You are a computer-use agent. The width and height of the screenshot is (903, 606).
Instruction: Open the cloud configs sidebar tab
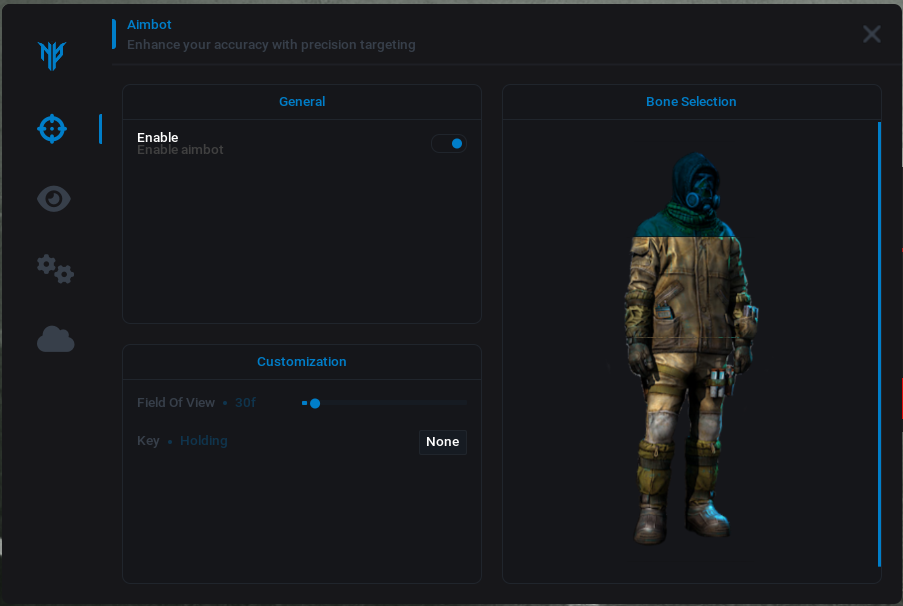click(x=56, y=340)
